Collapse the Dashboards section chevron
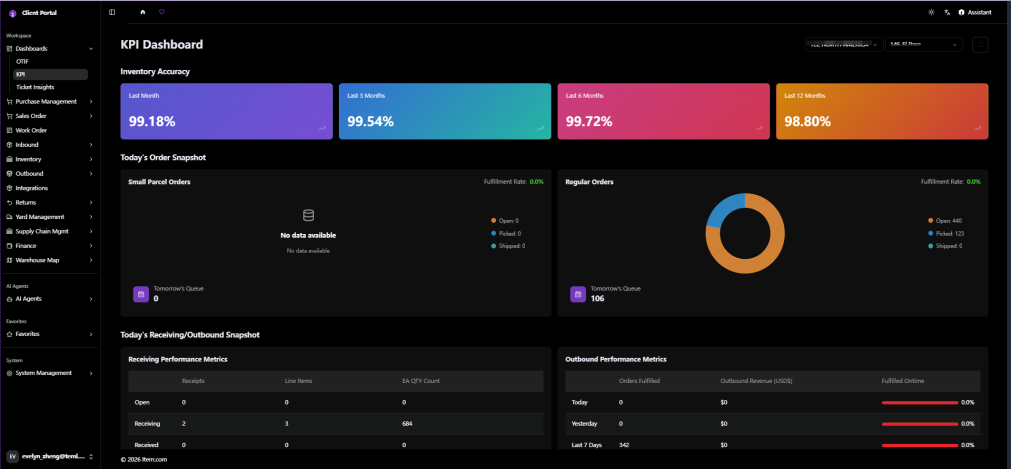Image resolution: width=1011 pixels, height=469 pixels. [91, 48]
